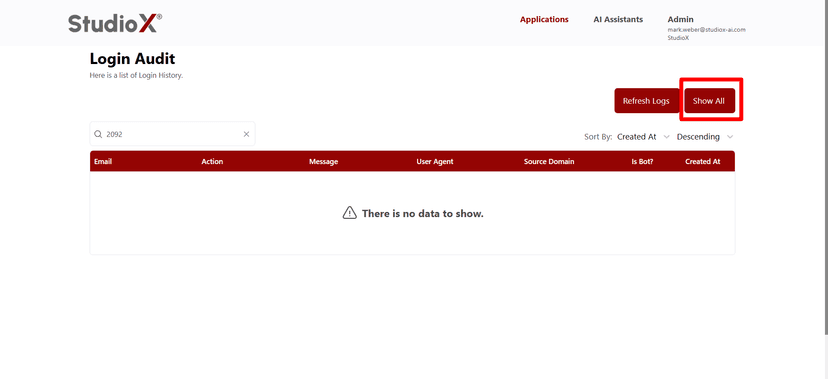
Task: Click the Is Bot? column header
Action: click(x=642, y=162)
